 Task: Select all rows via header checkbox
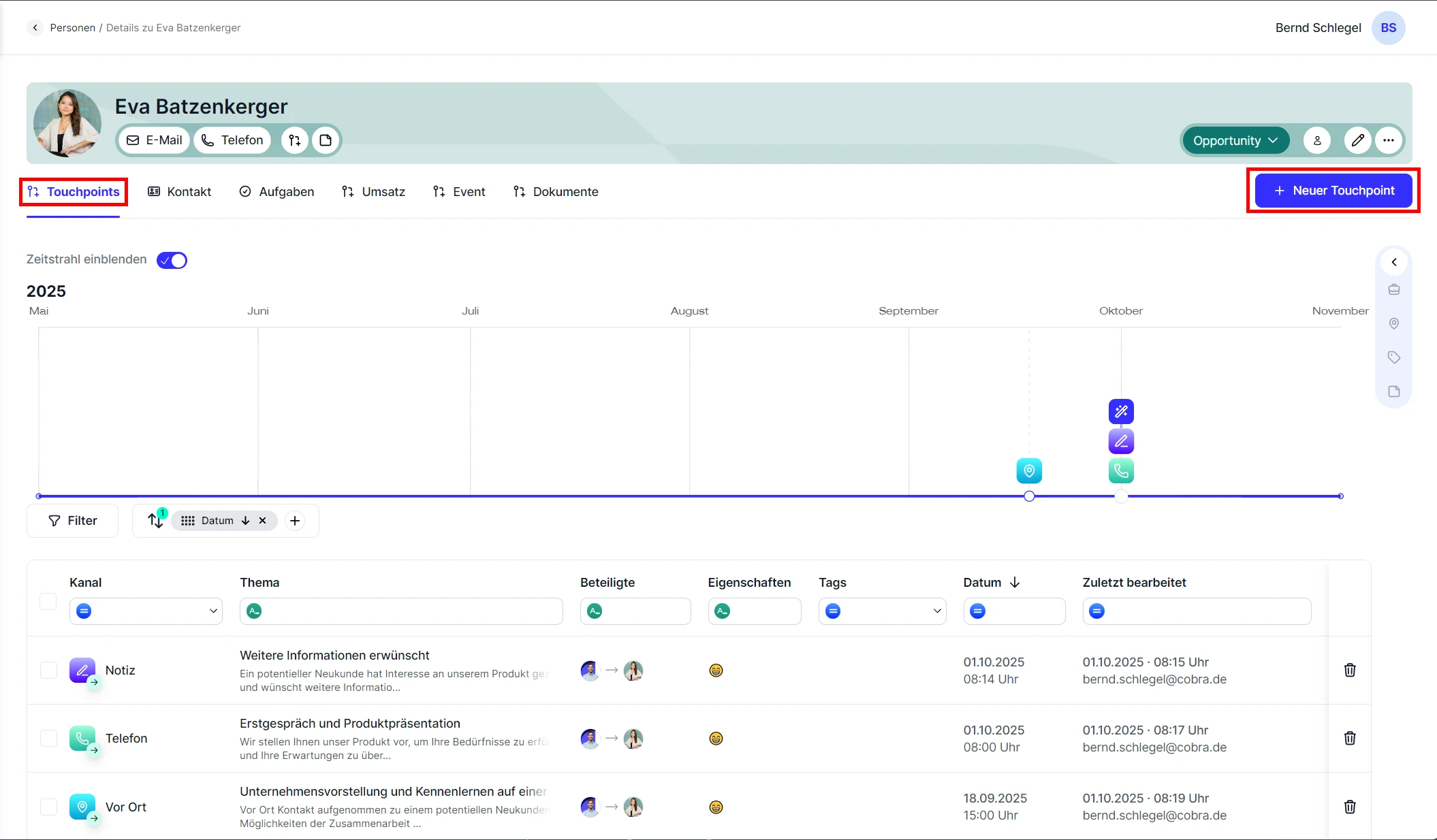click(x=48, y=602)
